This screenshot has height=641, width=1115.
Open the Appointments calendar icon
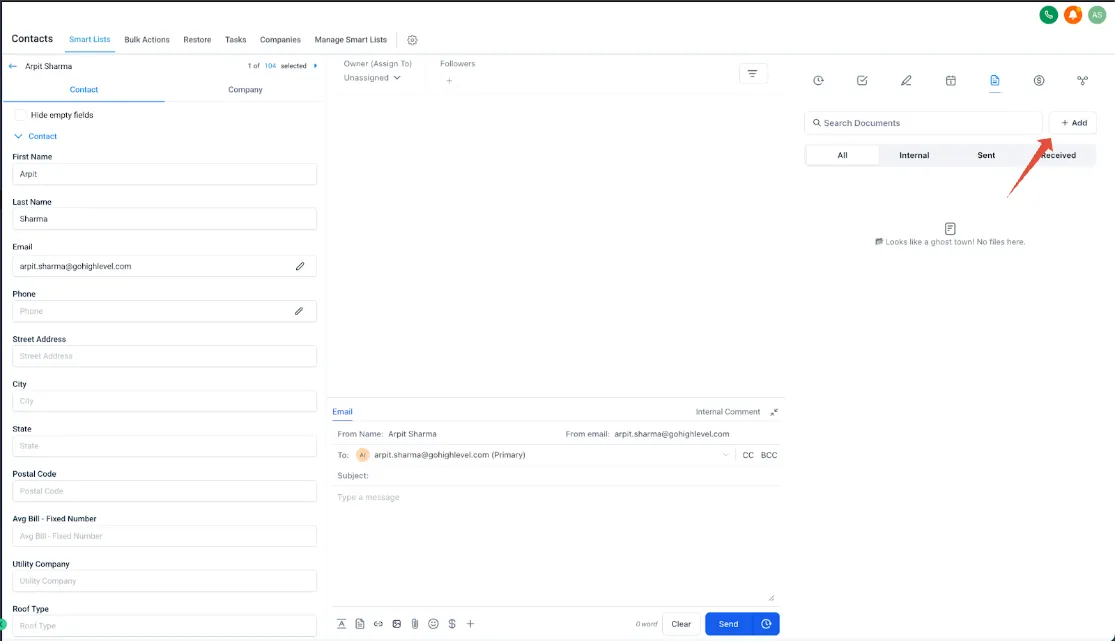pyautogui.click(x=951, y=80)
